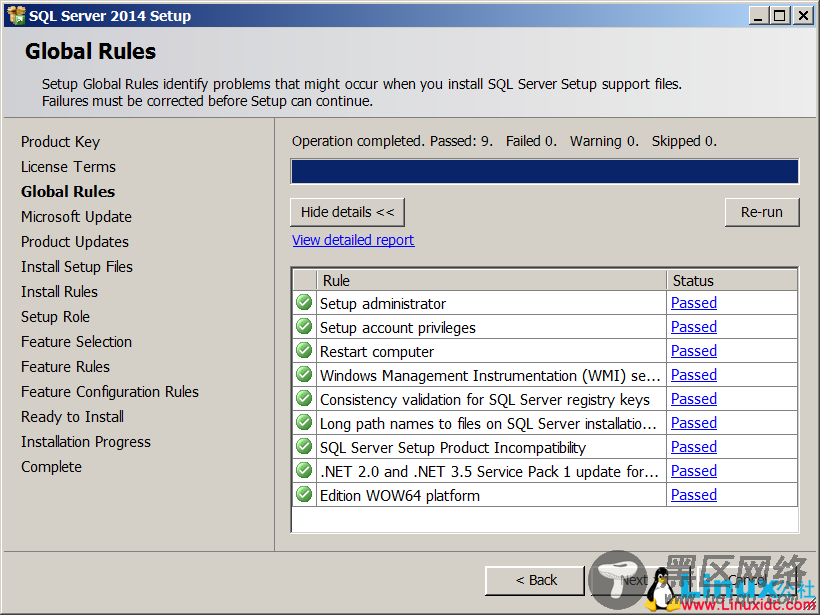
Task: Click the Setup administrator rule text
Action: (383, 304)
